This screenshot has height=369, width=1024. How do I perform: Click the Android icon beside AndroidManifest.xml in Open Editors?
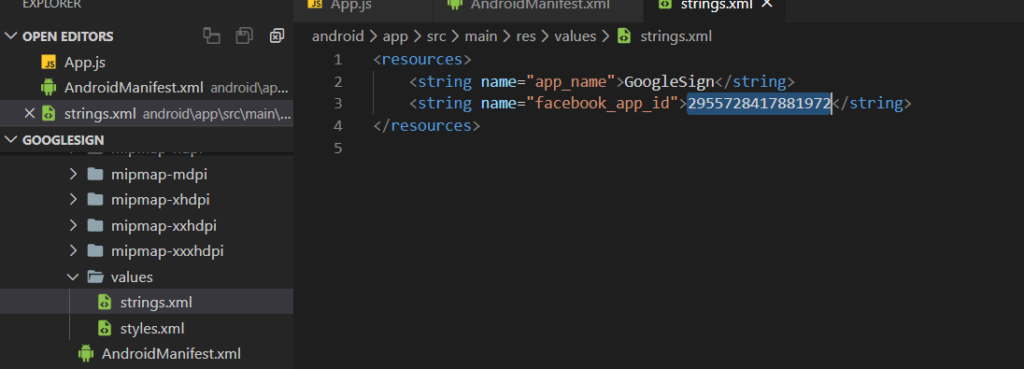click(48, 88)
